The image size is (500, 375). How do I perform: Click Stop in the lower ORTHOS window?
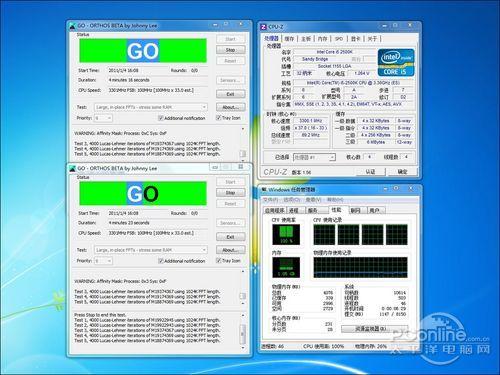pyautogui.click(x=230, y=193)
